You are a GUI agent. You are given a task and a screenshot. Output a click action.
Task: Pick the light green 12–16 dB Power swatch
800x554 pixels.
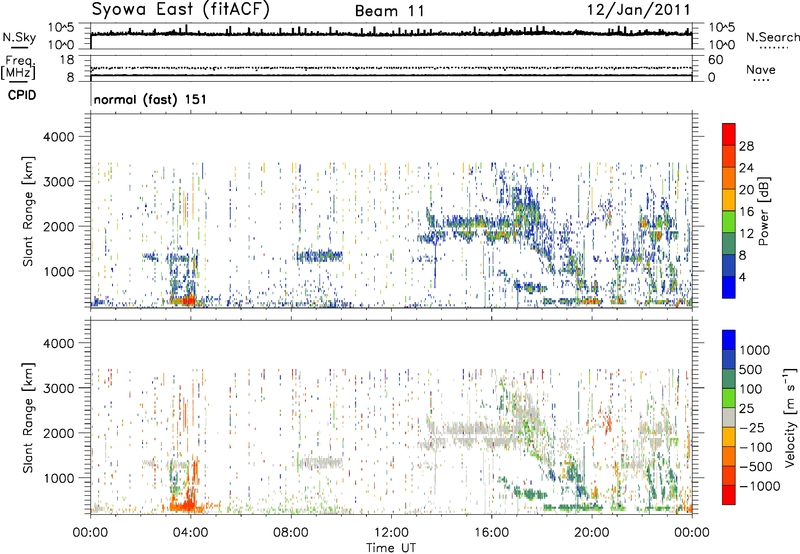(x=729, y=222)
